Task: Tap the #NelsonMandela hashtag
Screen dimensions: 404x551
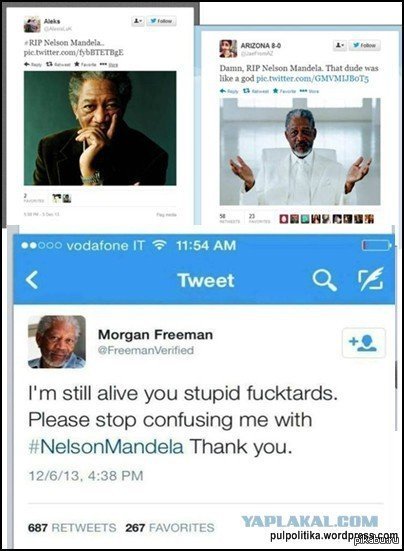Action: pyautogui.click(x=106, y=447)
